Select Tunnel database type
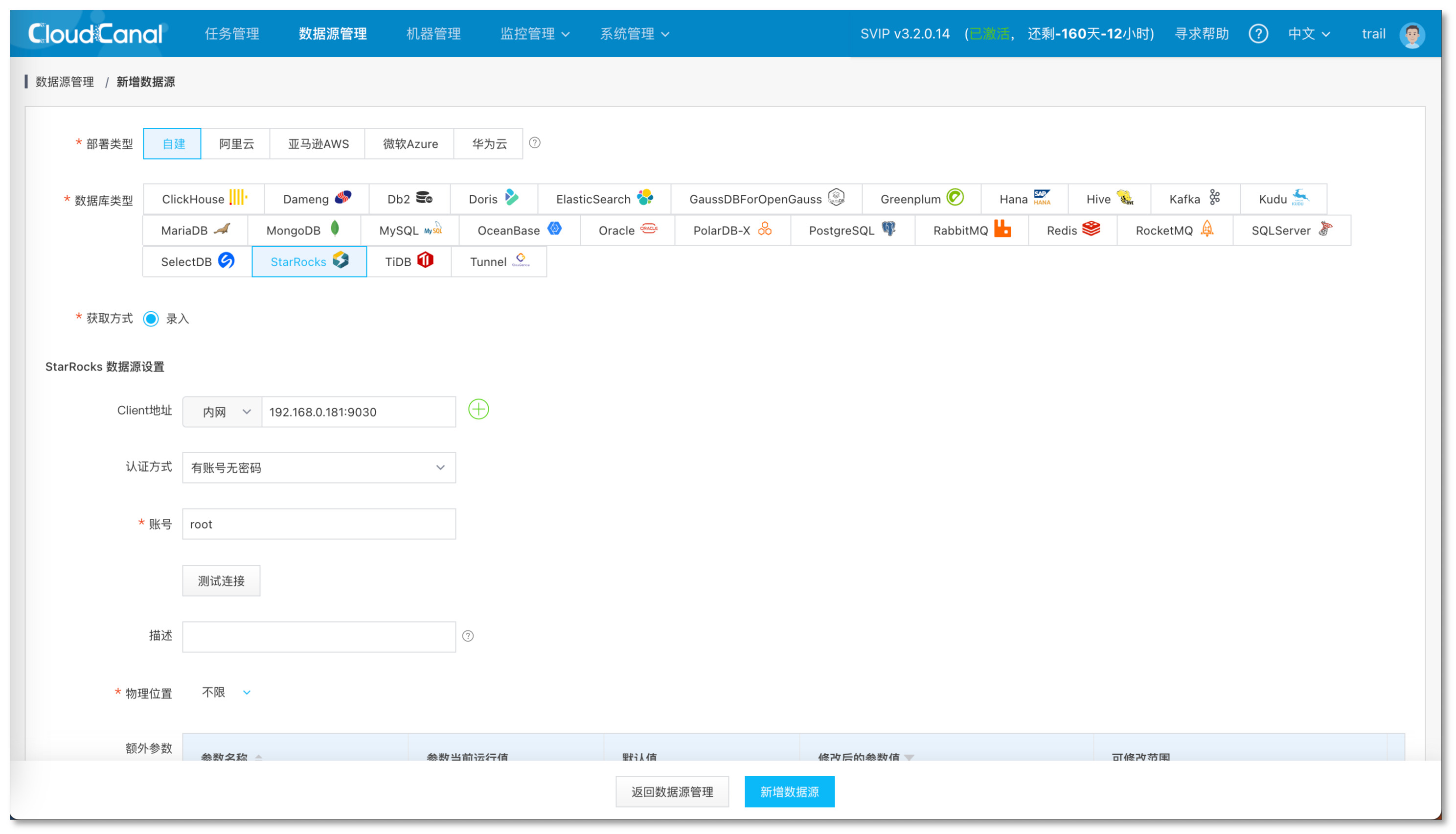 pos(499,262)
